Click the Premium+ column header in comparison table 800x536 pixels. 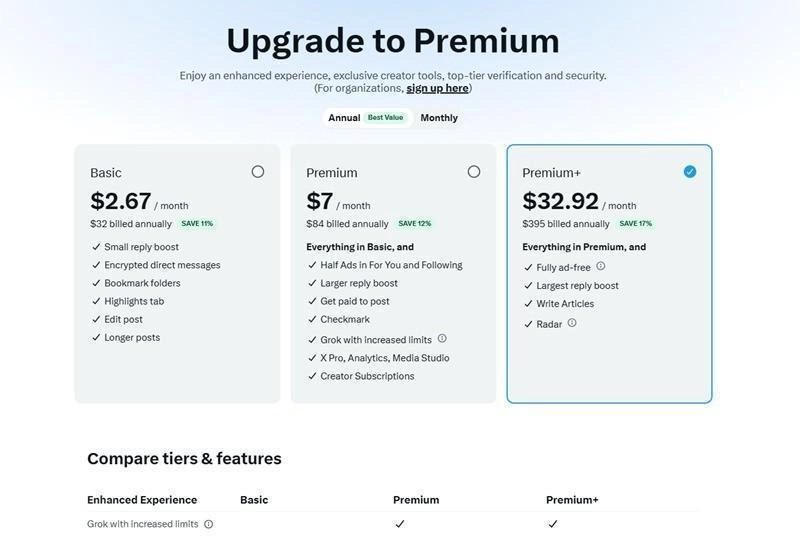572,500
